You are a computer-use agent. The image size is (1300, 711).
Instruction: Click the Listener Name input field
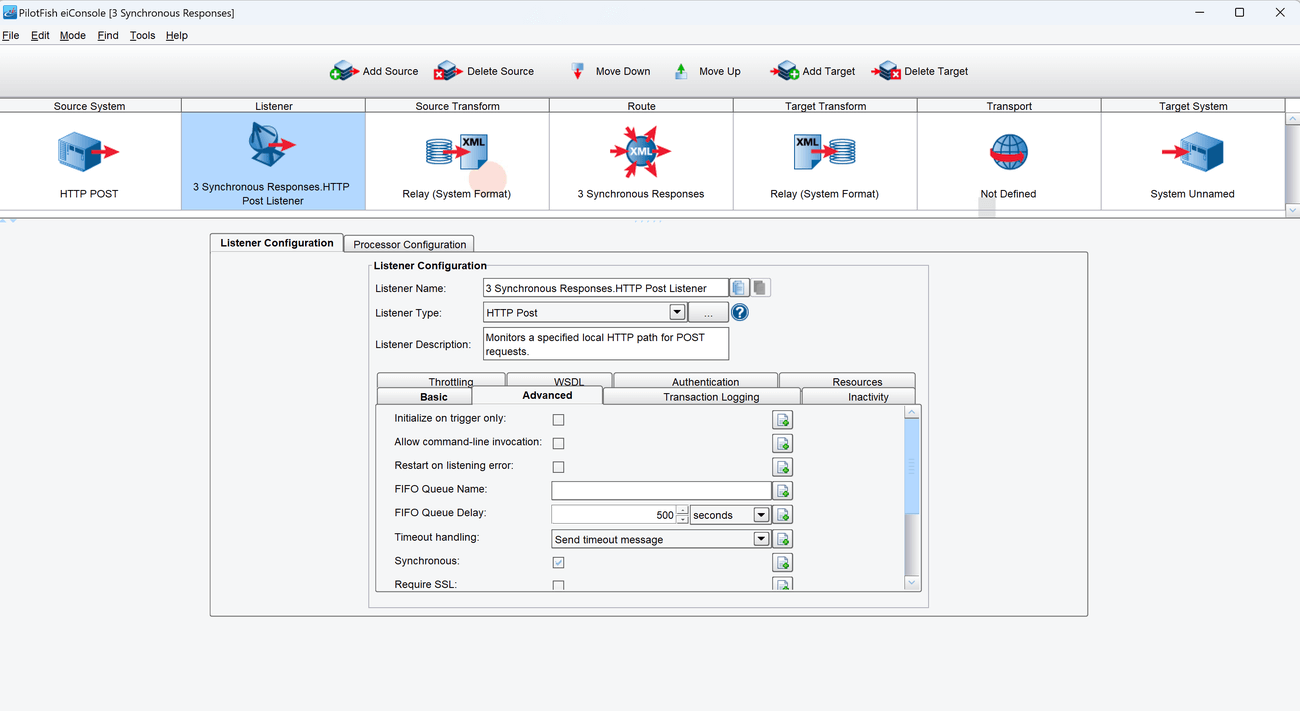point(606,288)
